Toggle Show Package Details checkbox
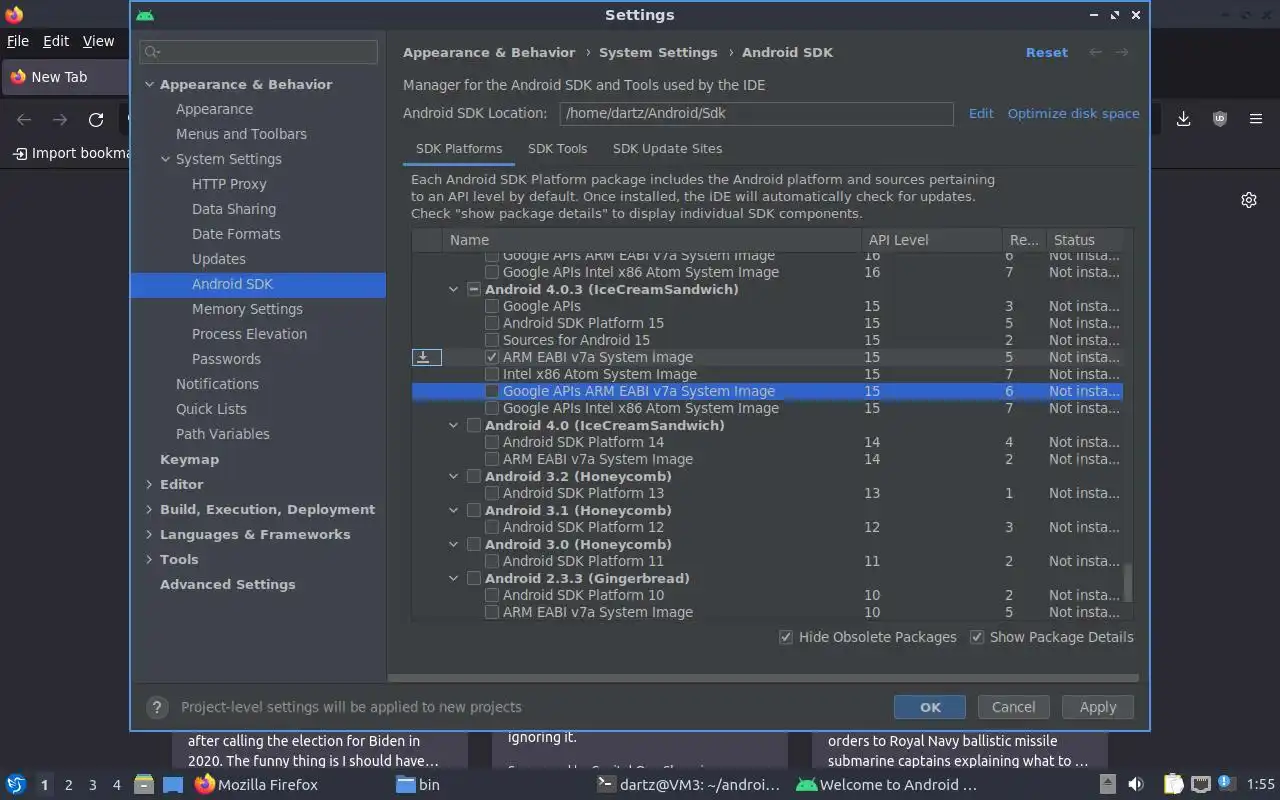This screenshot has height=800, width=1280. coord(977,637)
